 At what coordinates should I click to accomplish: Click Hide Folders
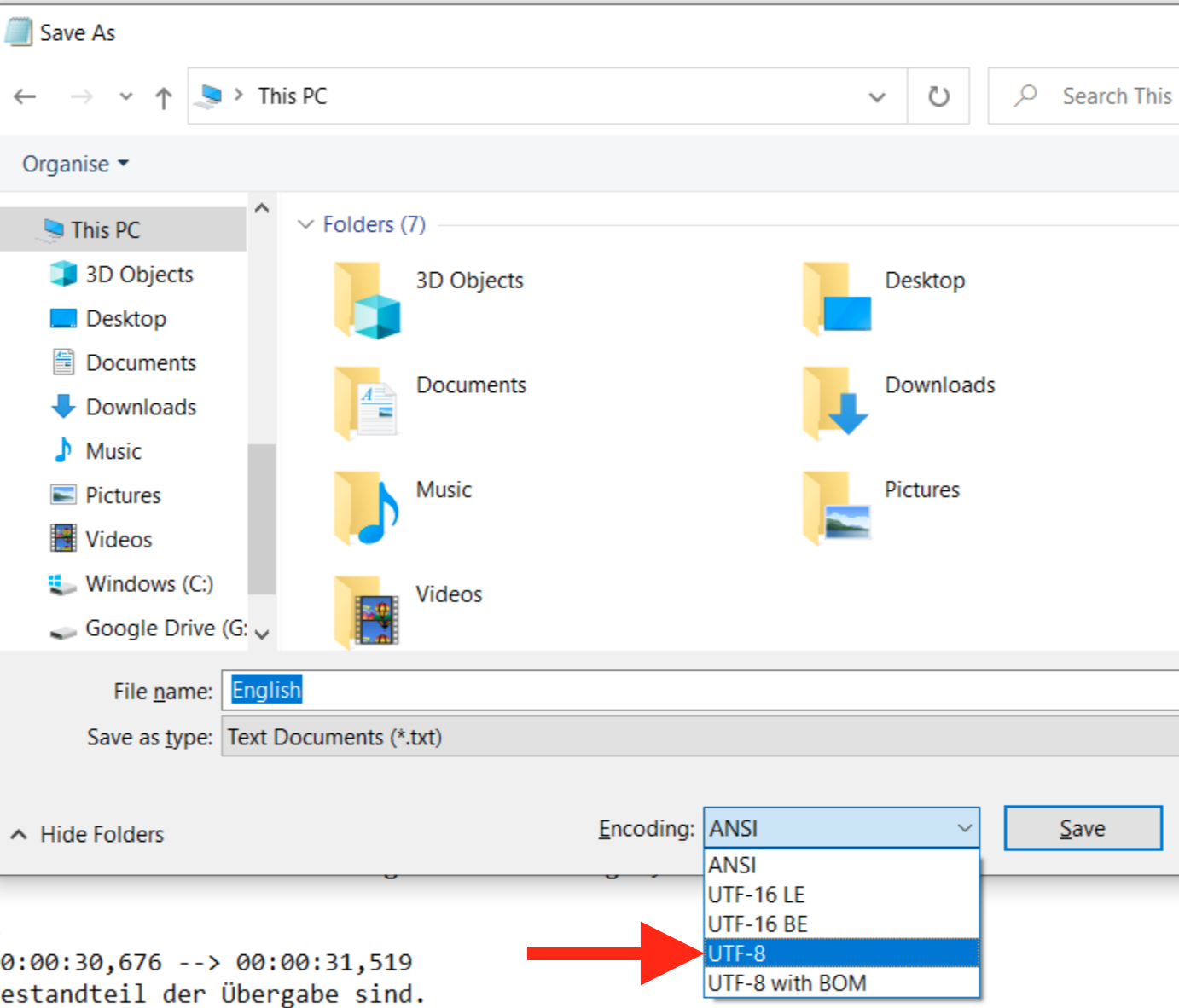click(x=88, y=834)
